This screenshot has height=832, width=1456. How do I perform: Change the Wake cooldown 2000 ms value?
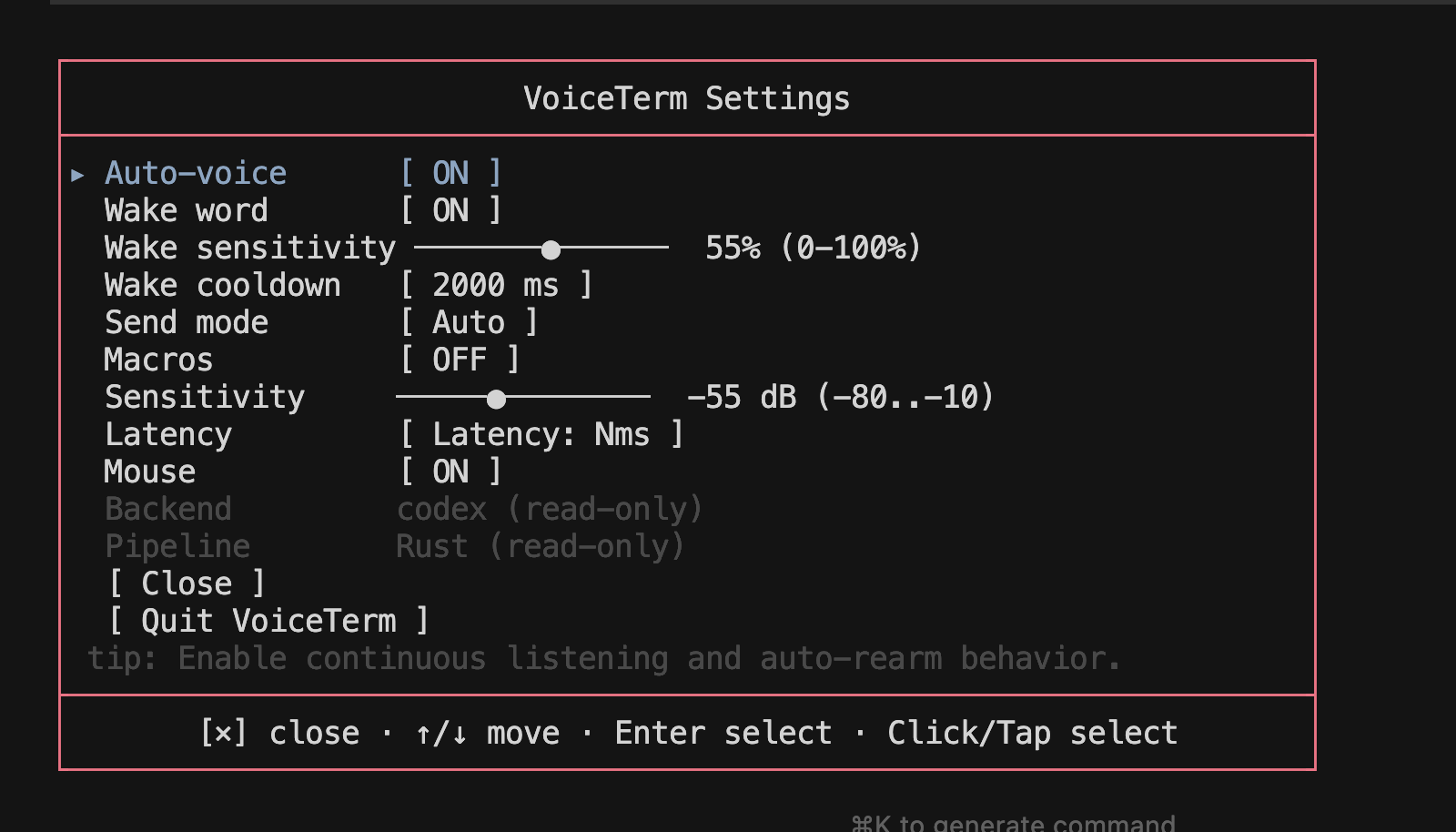(497, 285)
